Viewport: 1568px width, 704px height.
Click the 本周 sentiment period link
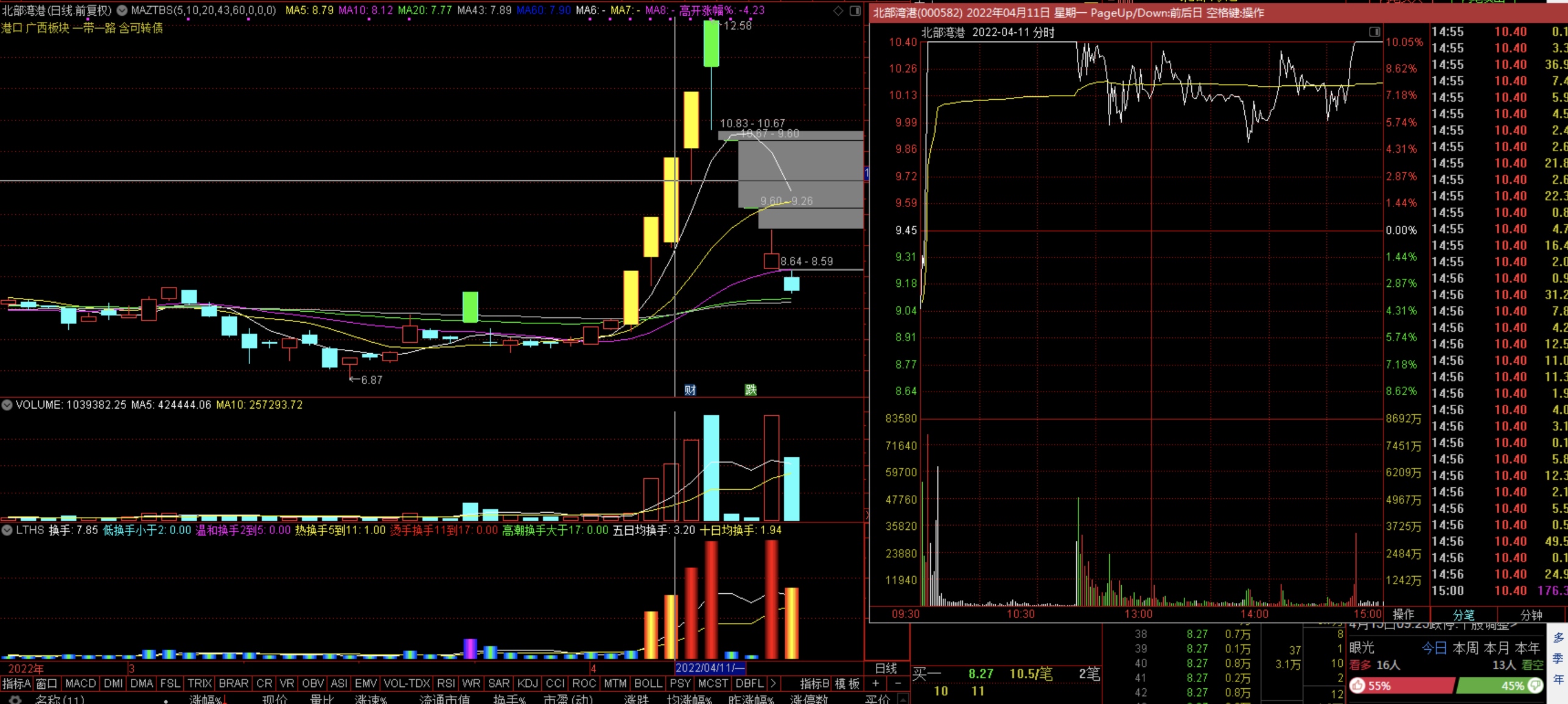pos(1465,648)
